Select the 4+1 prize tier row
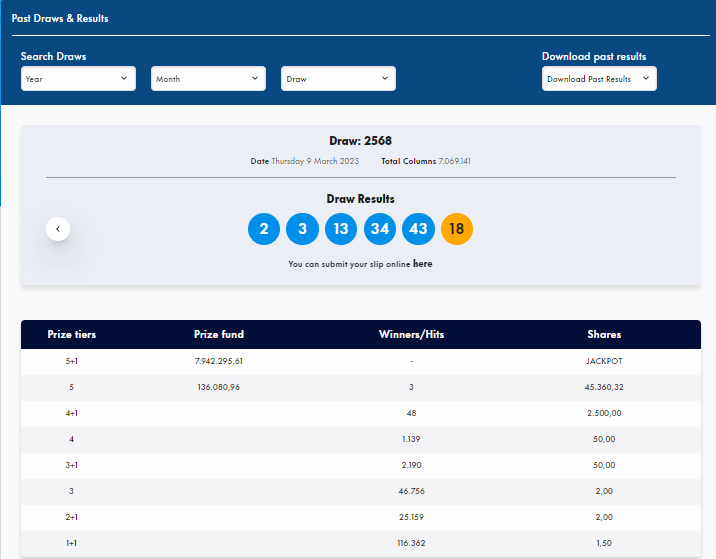 [x=360, y=413]
